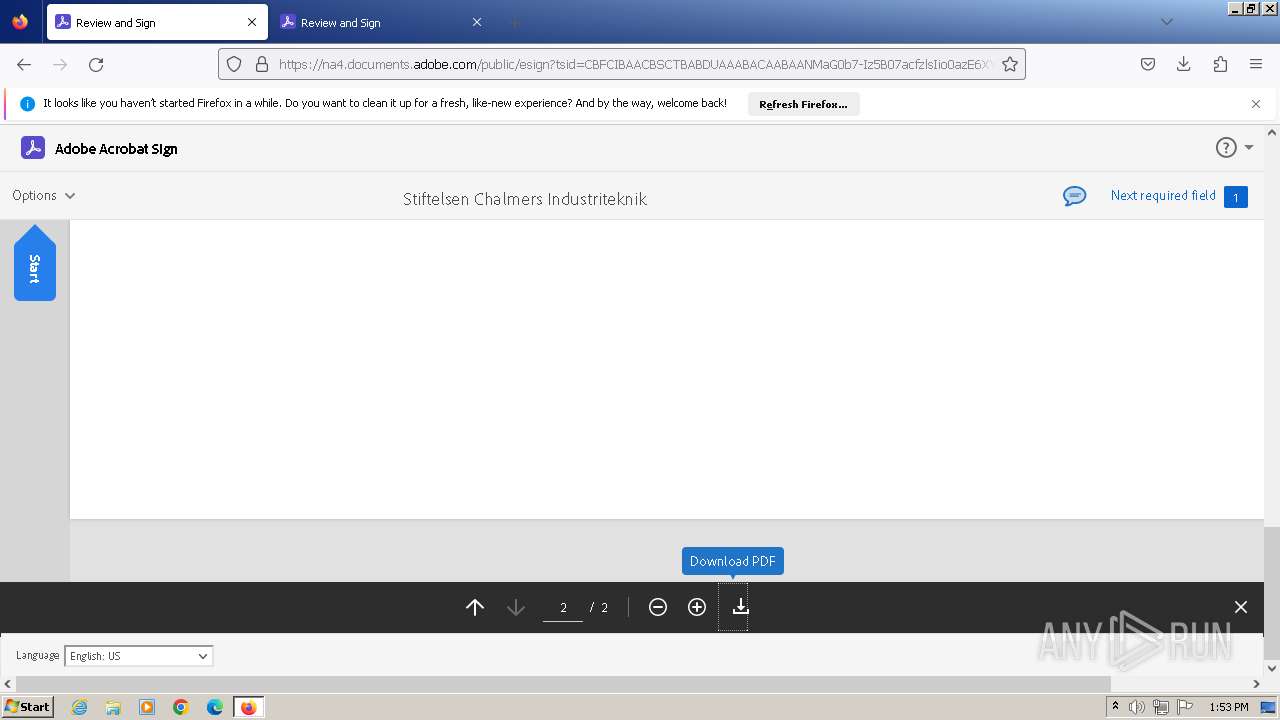Go to previous page with up arrow
Viewport: 1280px width, 720px height.
[x=475, y=607]
